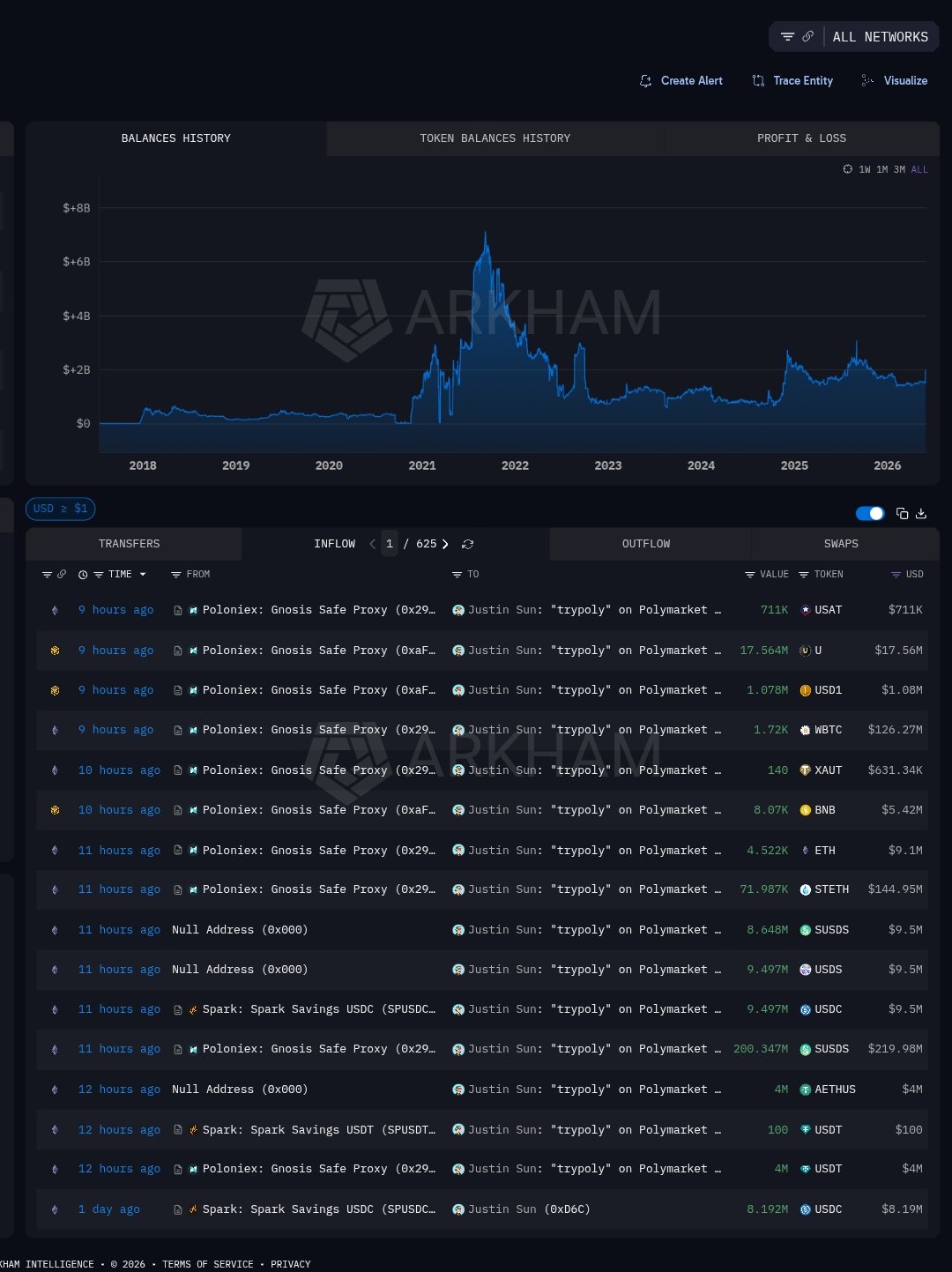Click the Spark logo in the 100 USDT row
This screenshot has width=952, height=1272.
click(193, 1130)
